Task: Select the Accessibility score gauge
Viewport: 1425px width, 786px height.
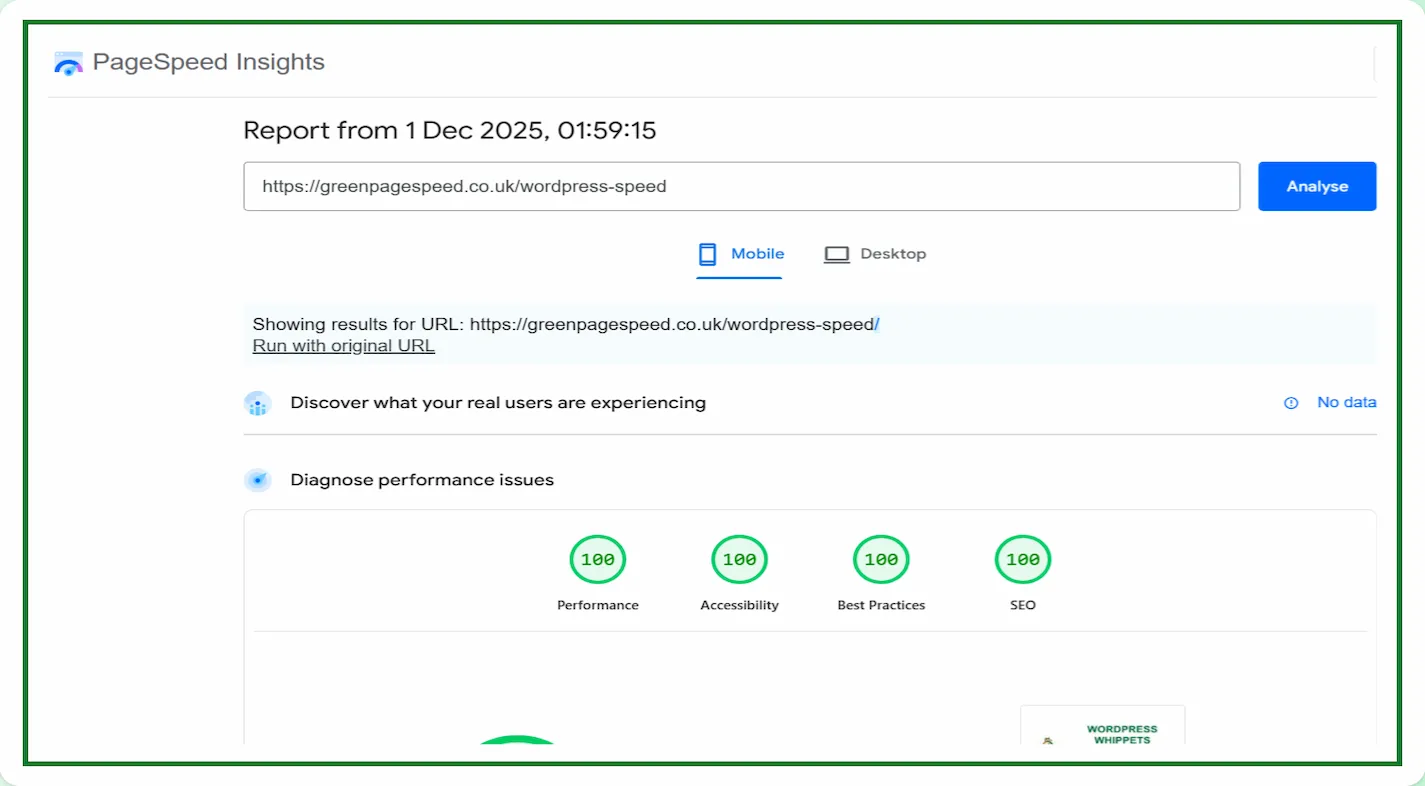Action: (x=740, y=560)
